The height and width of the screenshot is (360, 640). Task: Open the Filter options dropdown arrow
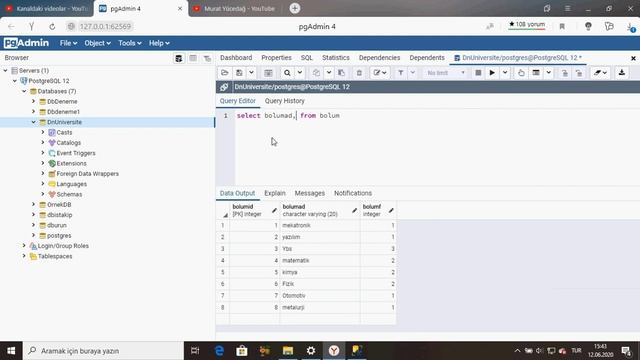pyautogui.click(x=413, y=73)
